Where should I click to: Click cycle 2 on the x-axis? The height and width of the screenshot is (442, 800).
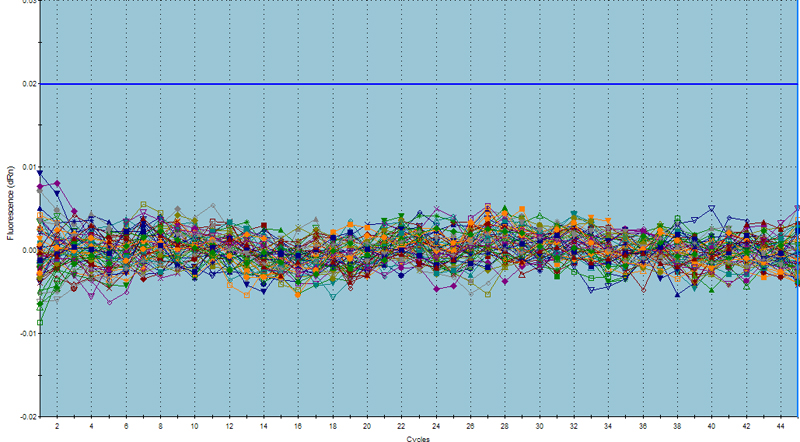pos(57,425)
